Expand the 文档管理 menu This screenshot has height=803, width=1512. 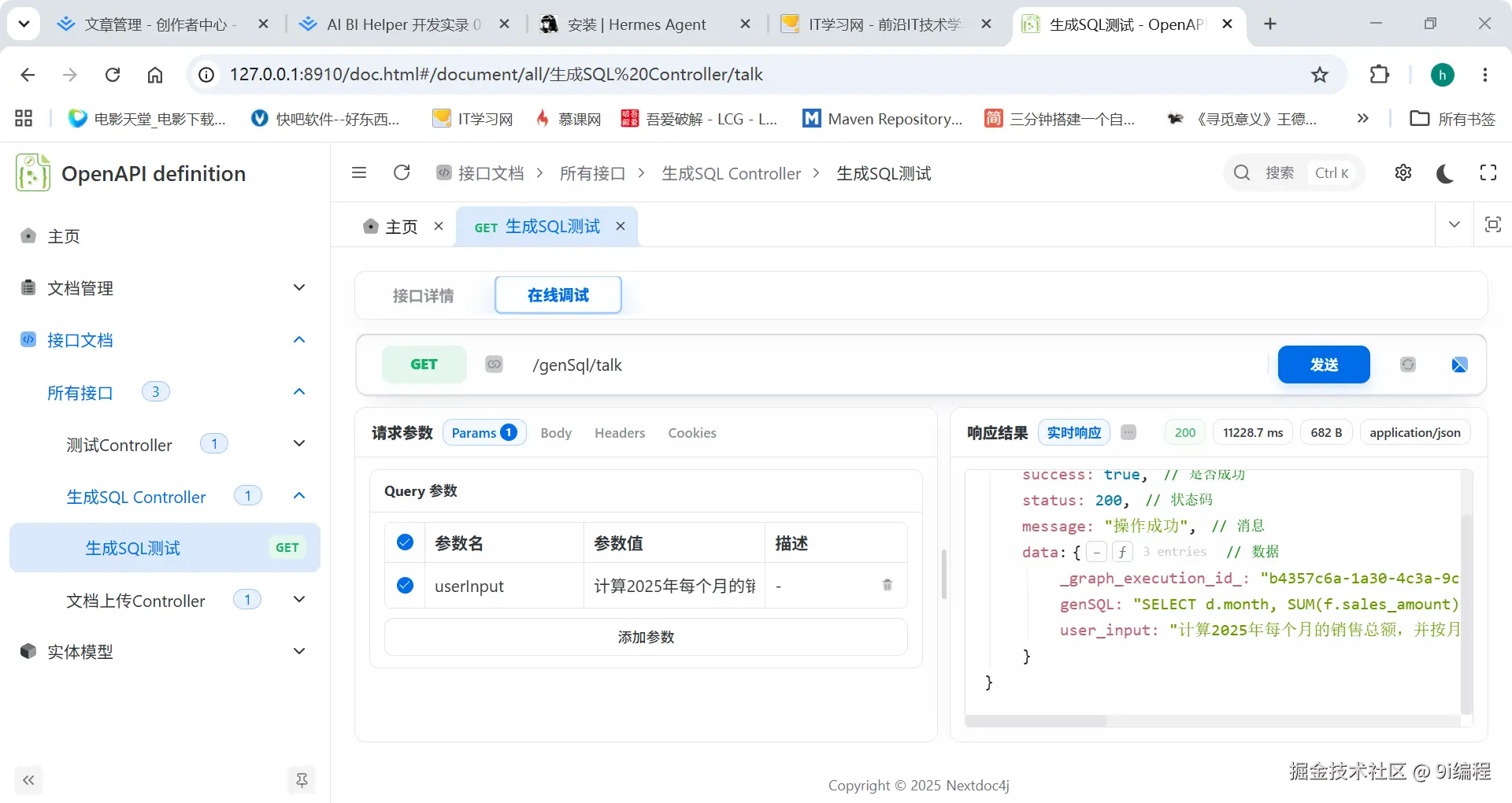pyautogui.click(x=165, y=287)
